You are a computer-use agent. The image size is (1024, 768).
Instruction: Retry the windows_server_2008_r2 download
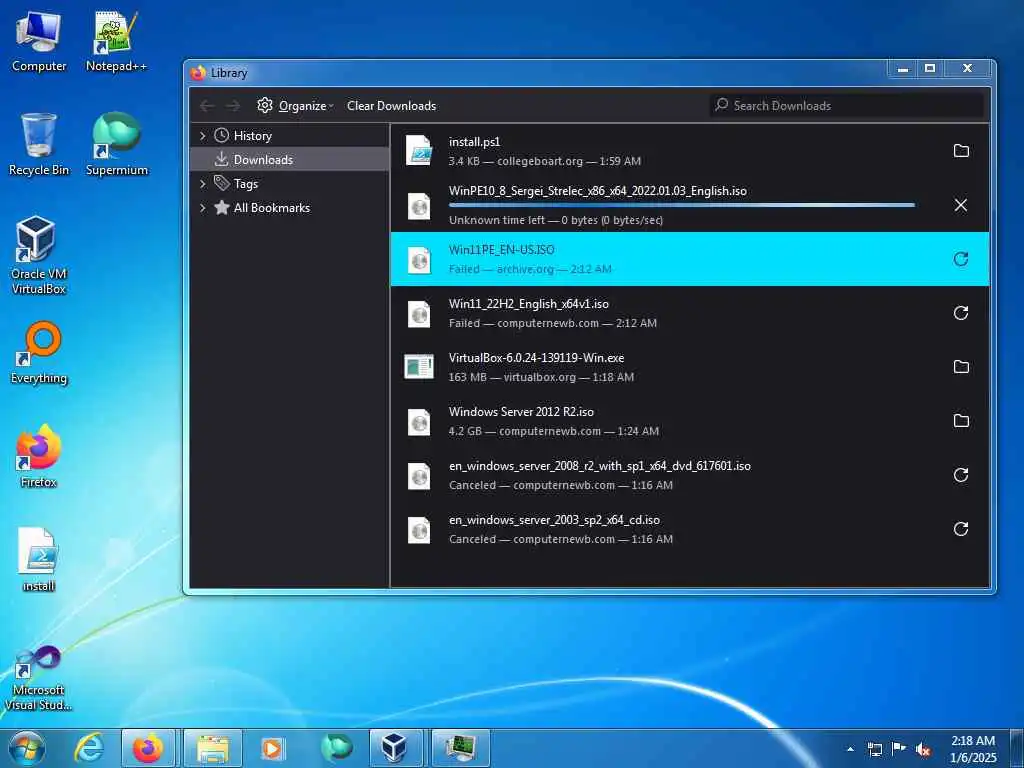tap(961, 475)
